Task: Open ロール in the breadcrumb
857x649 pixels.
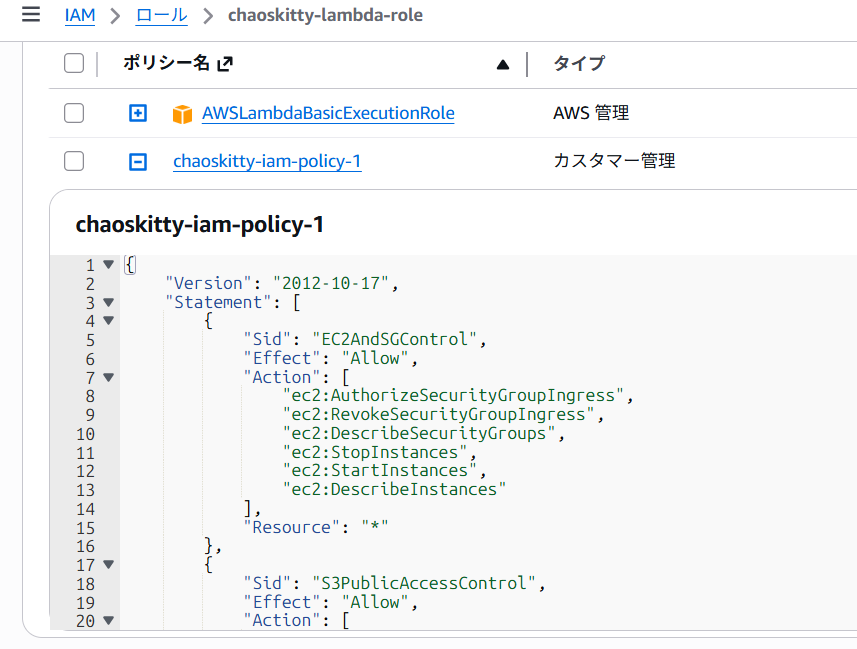Action: click(160, 16)
